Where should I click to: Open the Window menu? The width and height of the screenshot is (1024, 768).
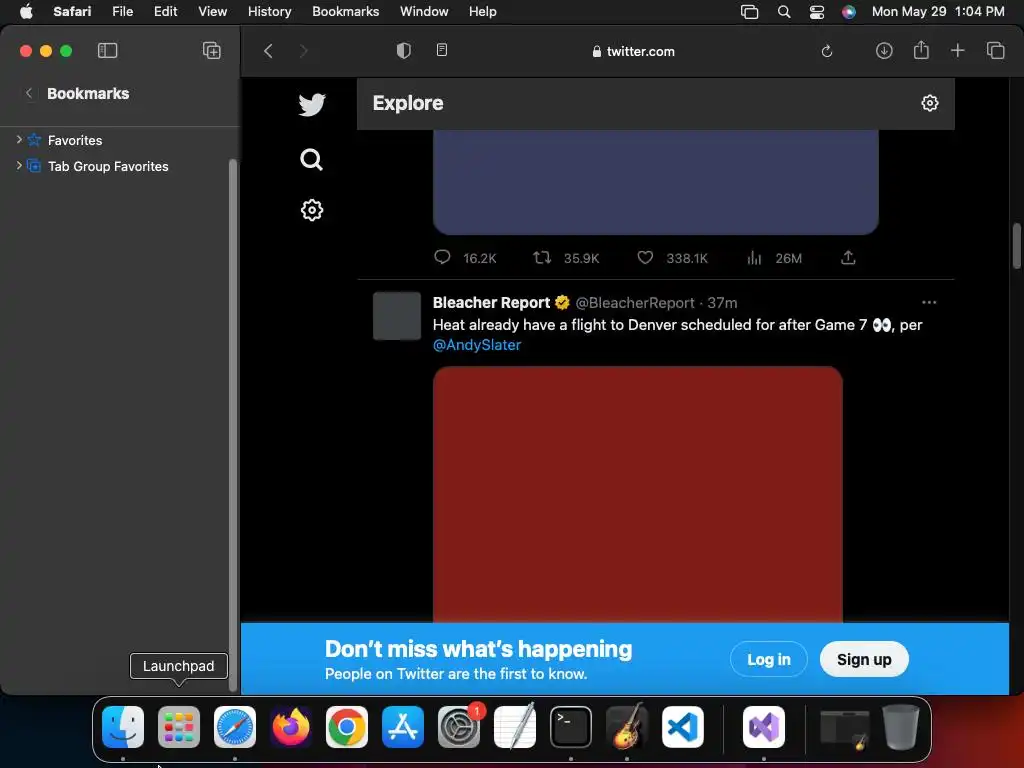click(424, 12)
